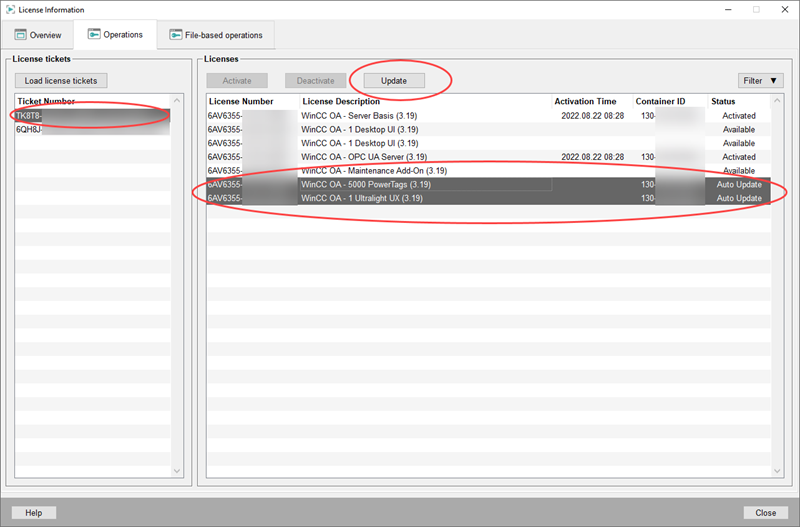Click Activated status of Server Basis
The width and height of the screenshot is (800, 527).
738,116
